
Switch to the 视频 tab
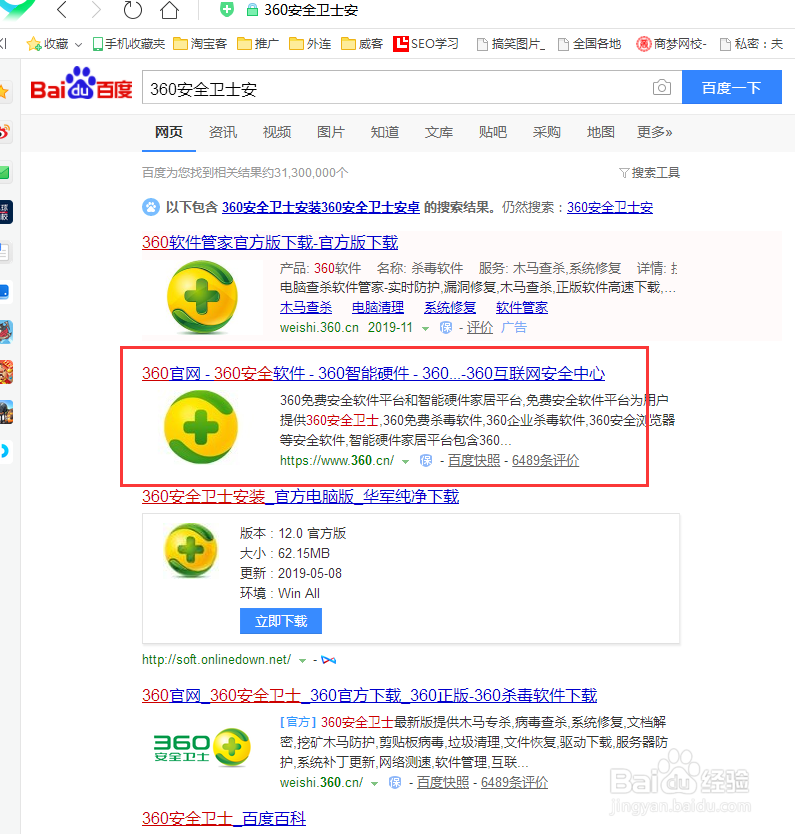277,132
